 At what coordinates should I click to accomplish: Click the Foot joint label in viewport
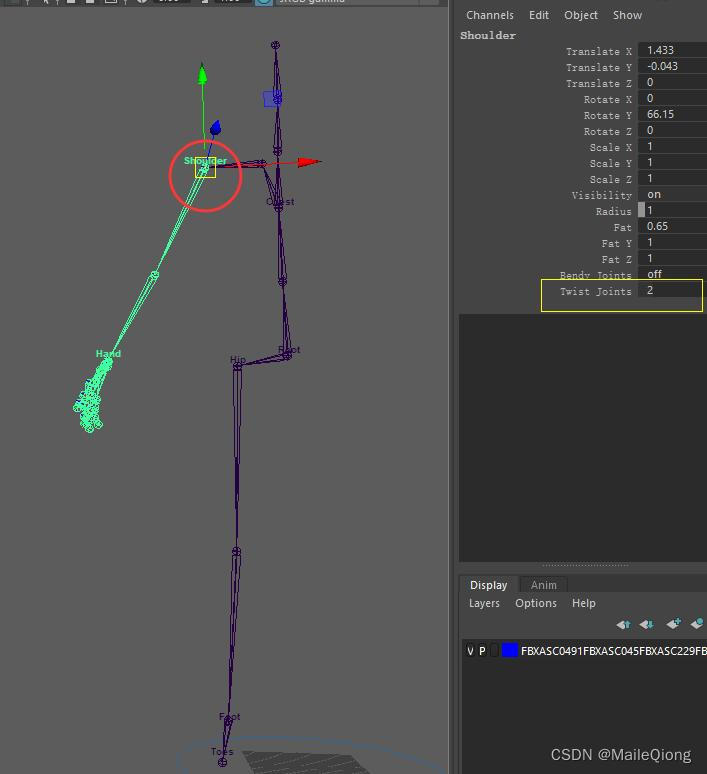point(230,717)
